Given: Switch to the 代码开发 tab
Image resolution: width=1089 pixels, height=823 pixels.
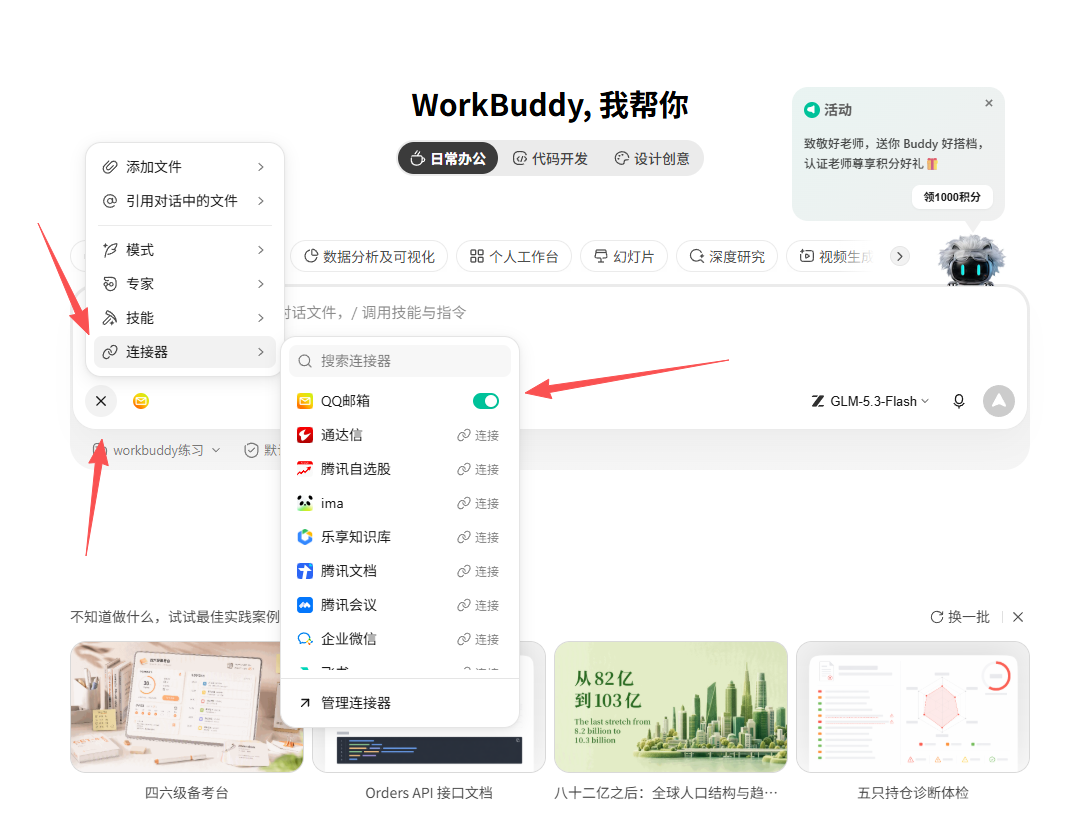Looking at the screenshot, I should click(551, 159).
